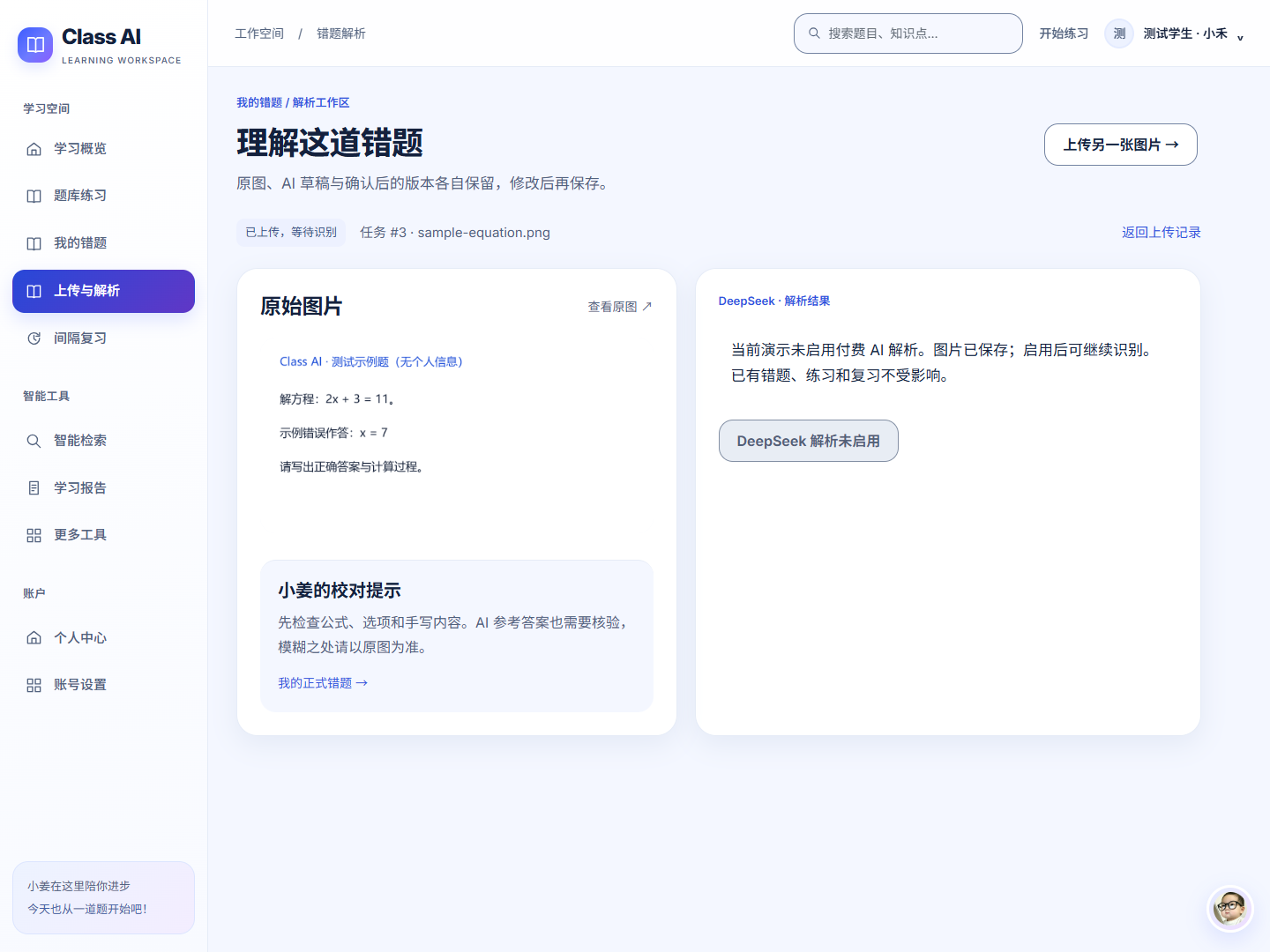Image resolution: width=1270 pixels, height=952 pixels.
Task: Click the 我的错题 breadcrumb link
Action: tap(259, 103)
